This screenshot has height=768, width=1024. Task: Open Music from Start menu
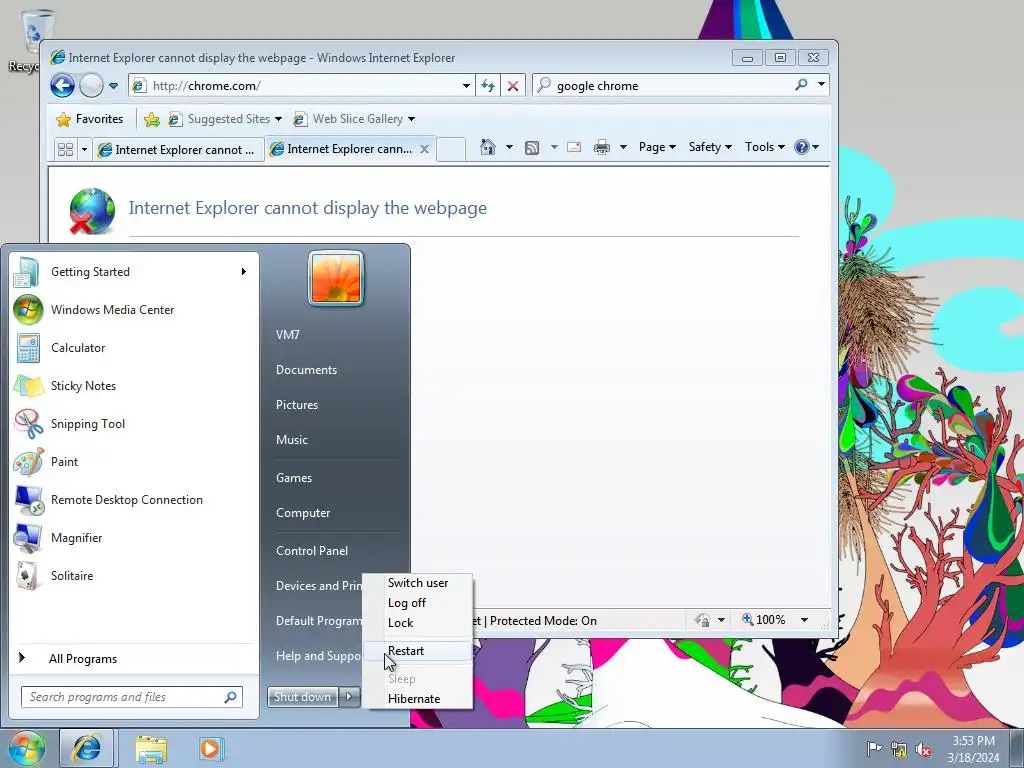pyautogui.click(x=292, y=440)
